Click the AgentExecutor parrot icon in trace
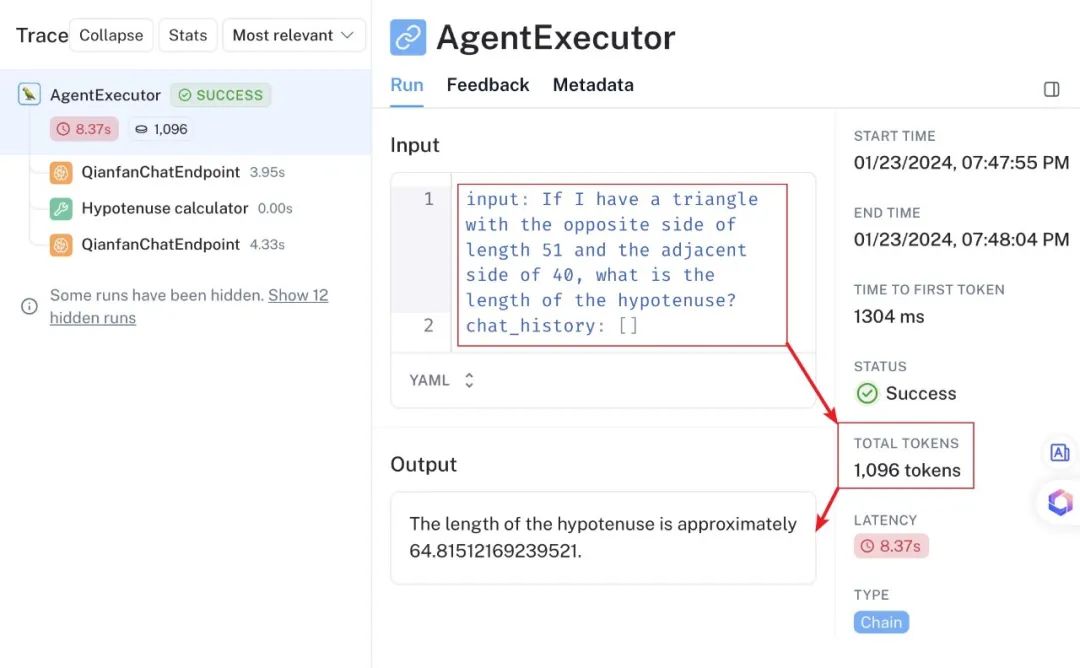 point(29,94)
